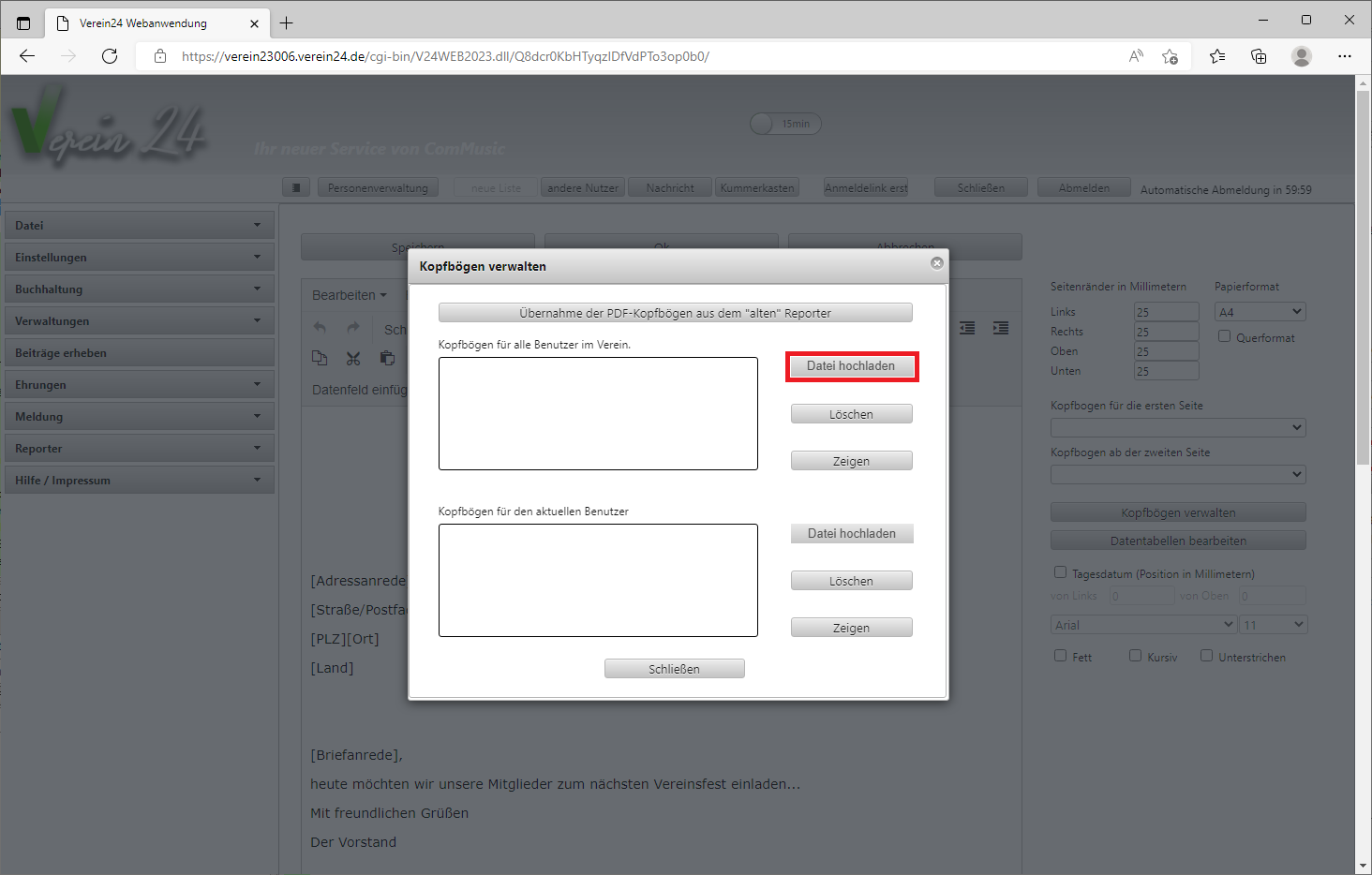Open browser settings ellipsis menu
The image size is (1372, 875).
1345,56
